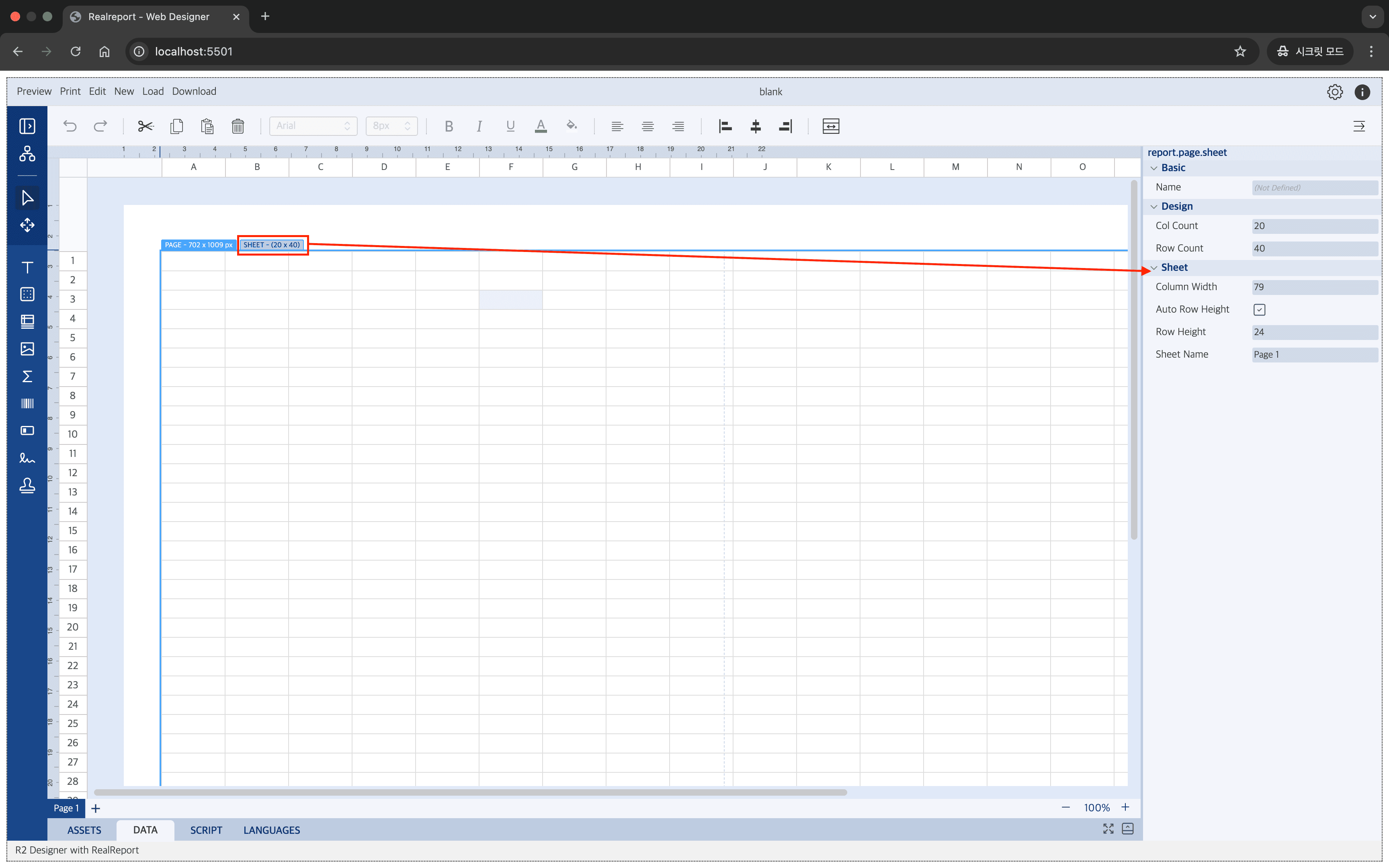Open the Arial font dropdown
The image size is (1389, 868).
(x=313, y=126)
